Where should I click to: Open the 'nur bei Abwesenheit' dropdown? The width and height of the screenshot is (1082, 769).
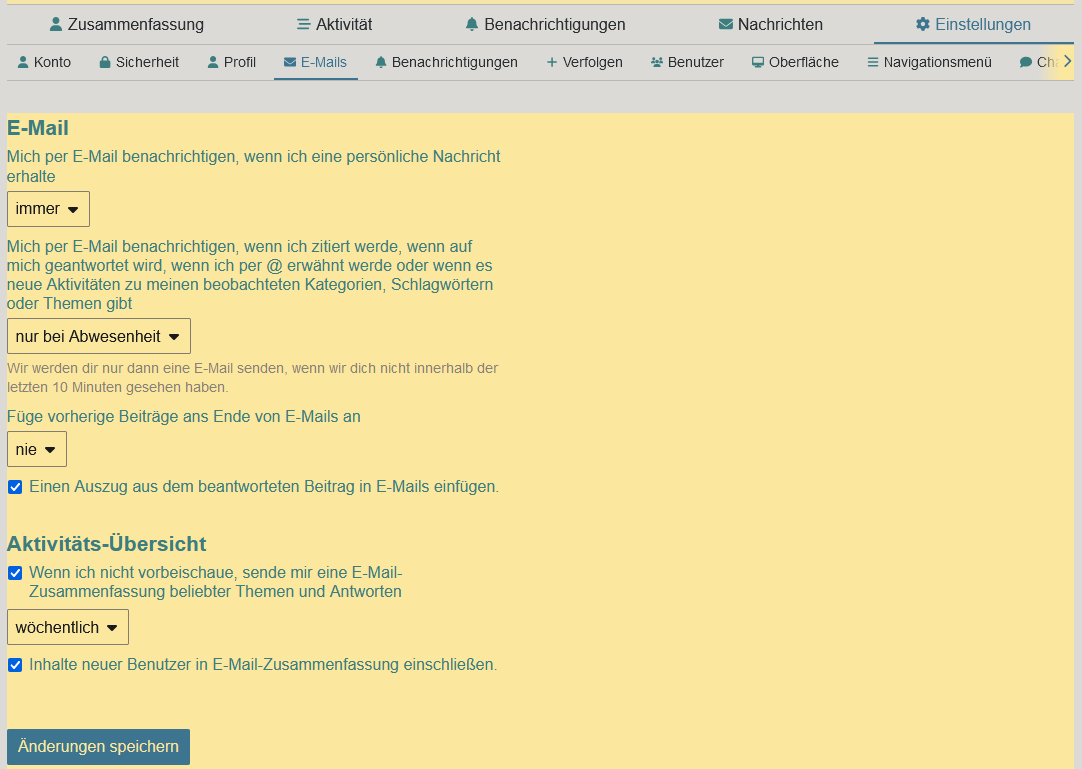[99, 336]
